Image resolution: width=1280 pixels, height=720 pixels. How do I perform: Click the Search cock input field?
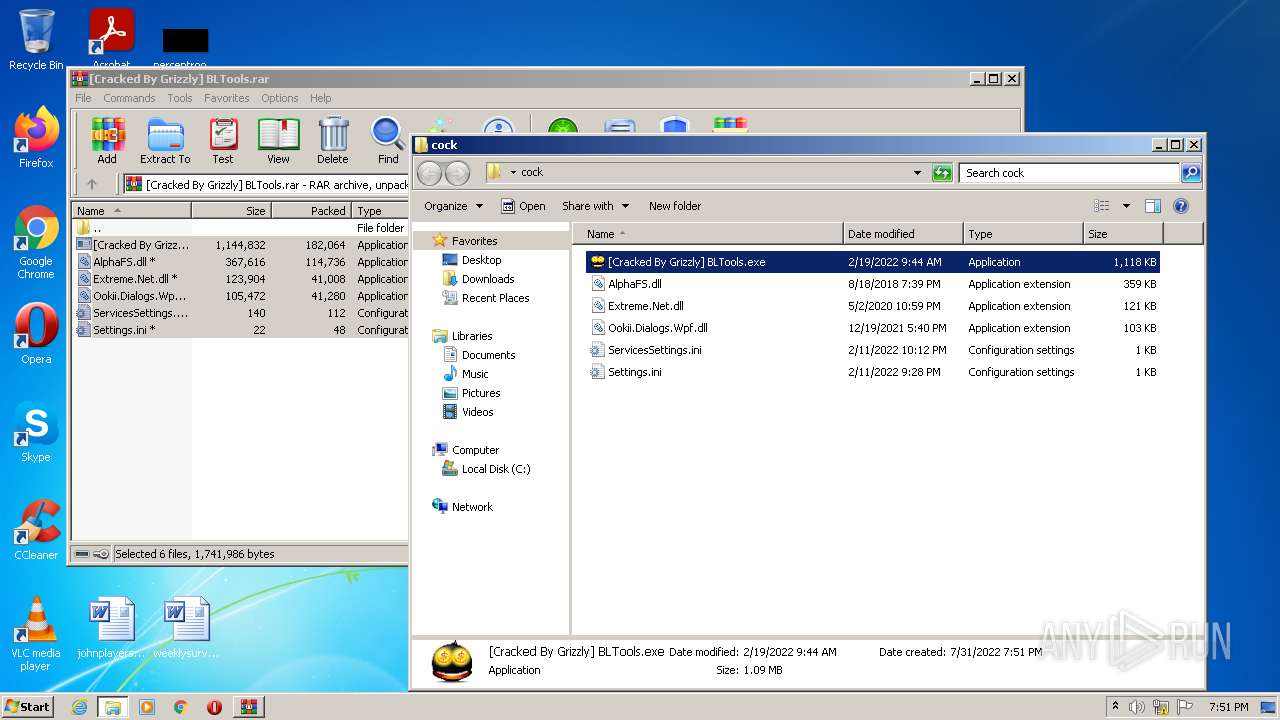[x=1069, y=173]
